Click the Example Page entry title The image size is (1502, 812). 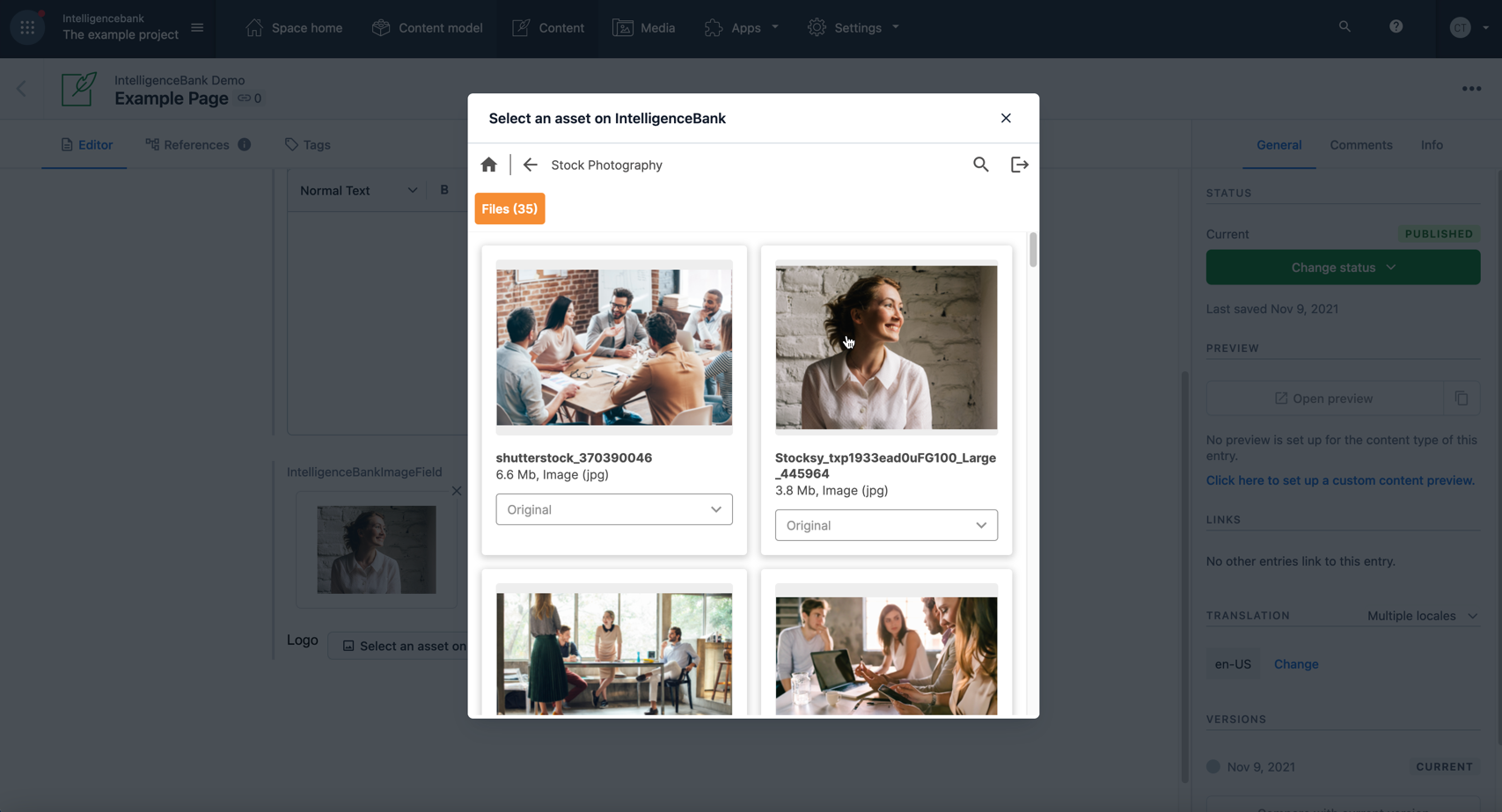[x=172, y=99]
